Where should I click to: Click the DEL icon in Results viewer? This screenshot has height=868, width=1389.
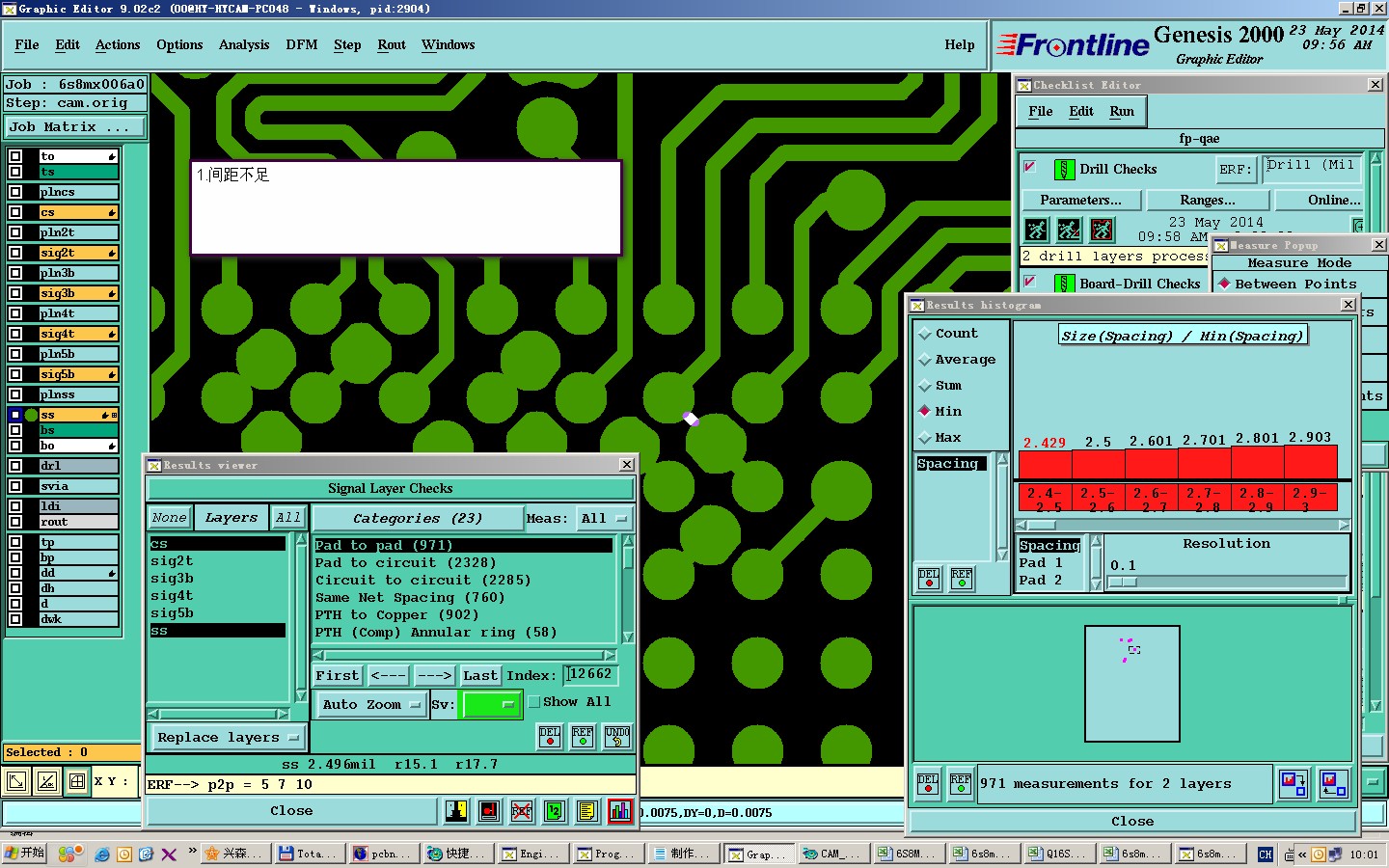pyautogui.click(x=550, y=737)
